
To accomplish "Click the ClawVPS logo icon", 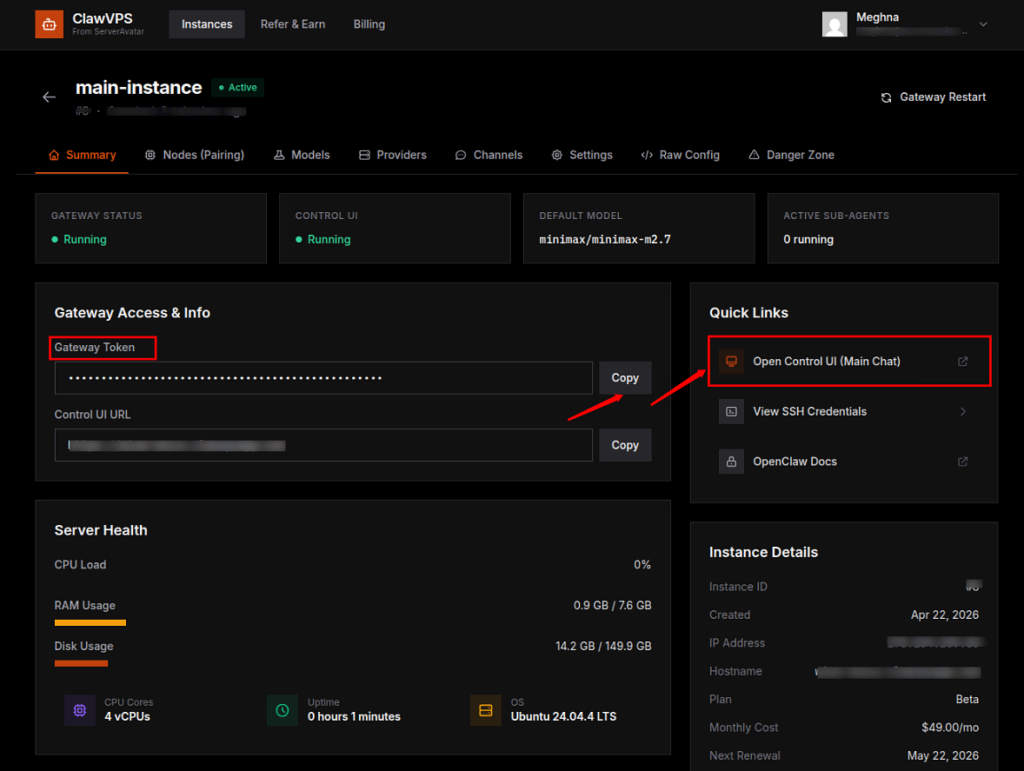I will pos(48,23).
